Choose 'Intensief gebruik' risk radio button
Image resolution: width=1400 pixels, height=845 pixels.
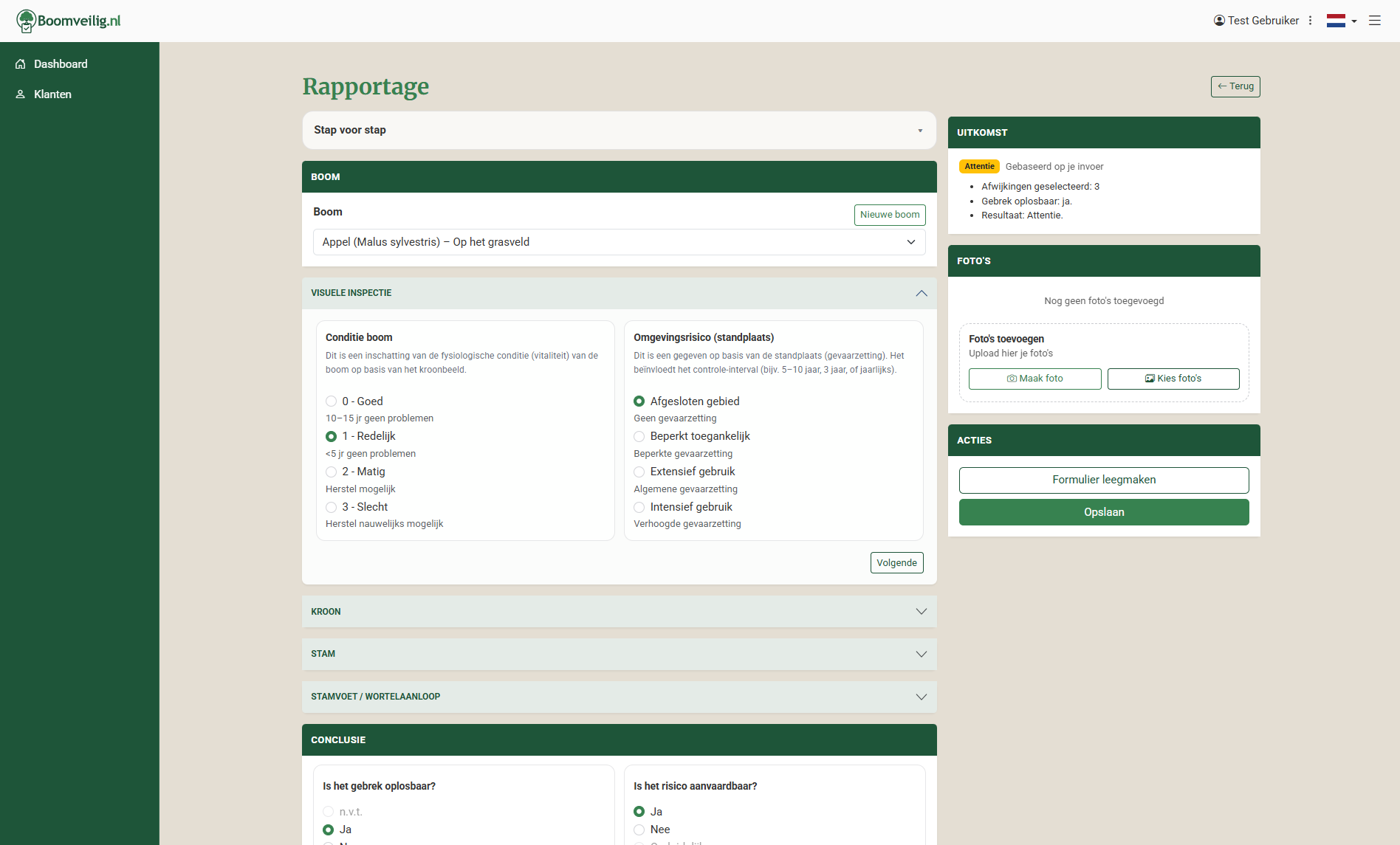pos(639,507)
